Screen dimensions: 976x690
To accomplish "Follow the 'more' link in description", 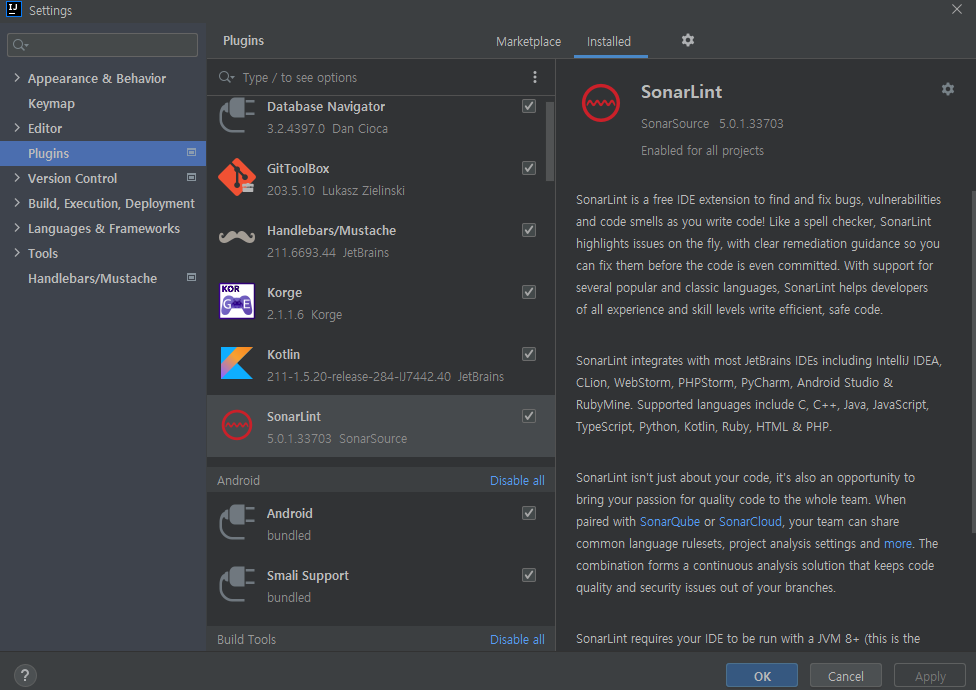I will (898, 544).
